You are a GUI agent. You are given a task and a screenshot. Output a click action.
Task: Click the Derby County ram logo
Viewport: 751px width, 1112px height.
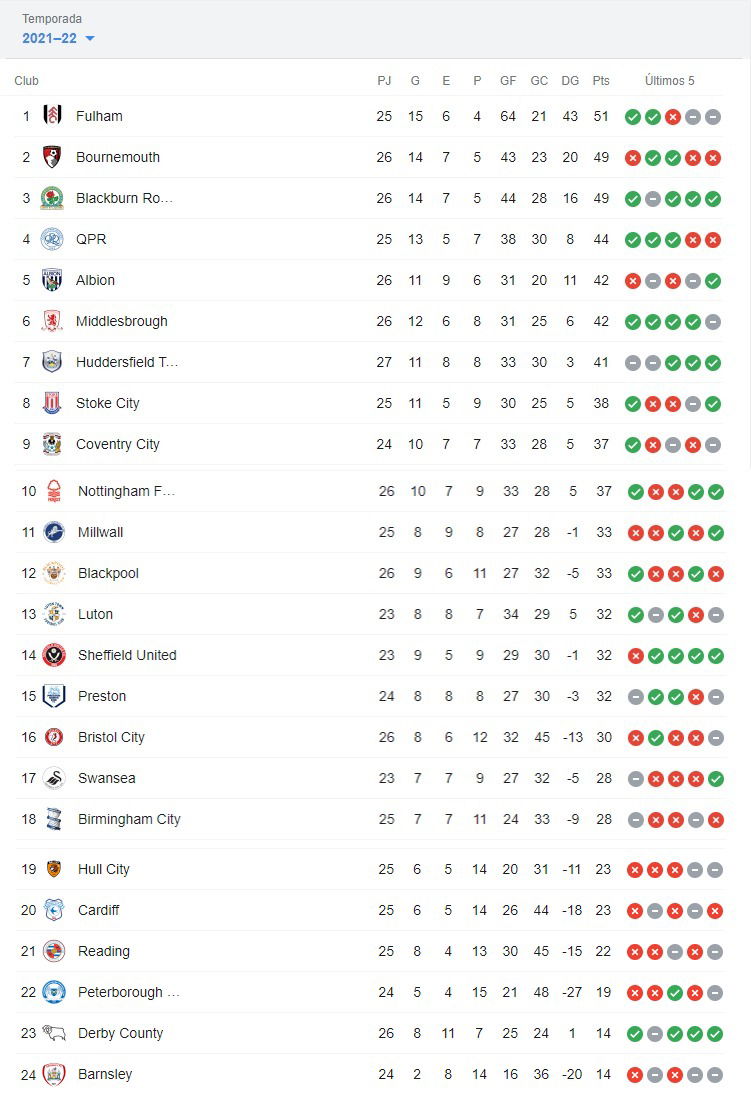54,1033
